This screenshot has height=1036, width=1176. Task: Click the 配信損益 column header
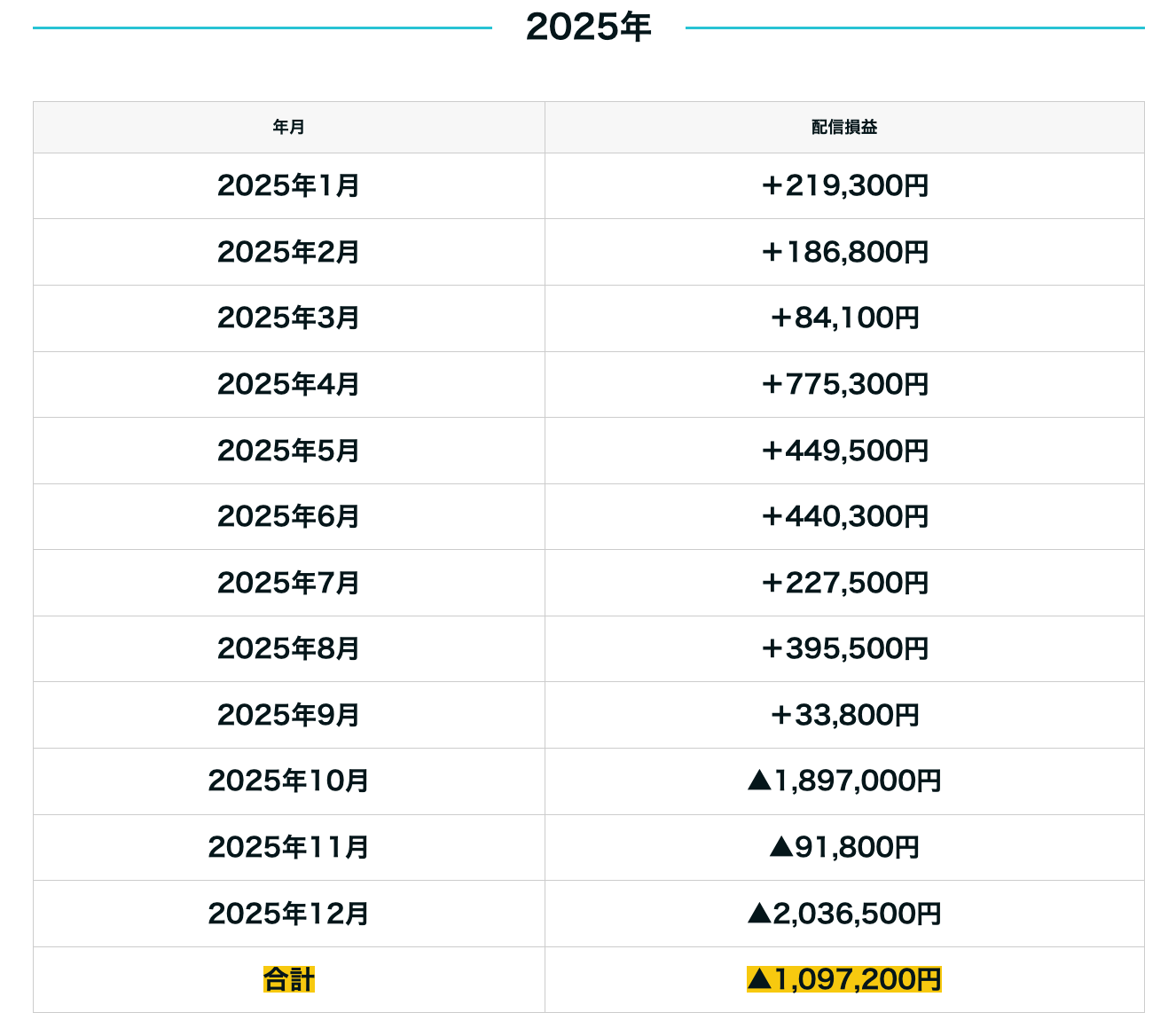[x=844, y=128]
